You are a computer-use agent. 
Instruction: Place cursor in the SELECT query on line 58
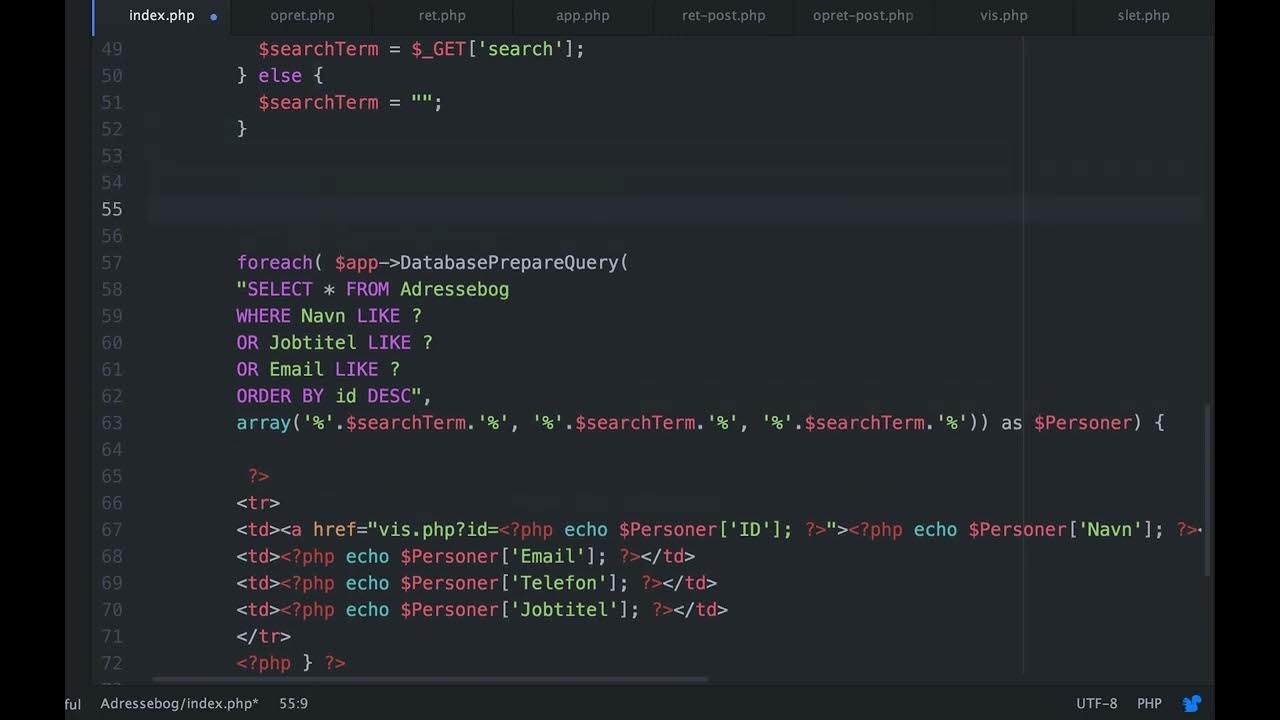coord(370,289)
